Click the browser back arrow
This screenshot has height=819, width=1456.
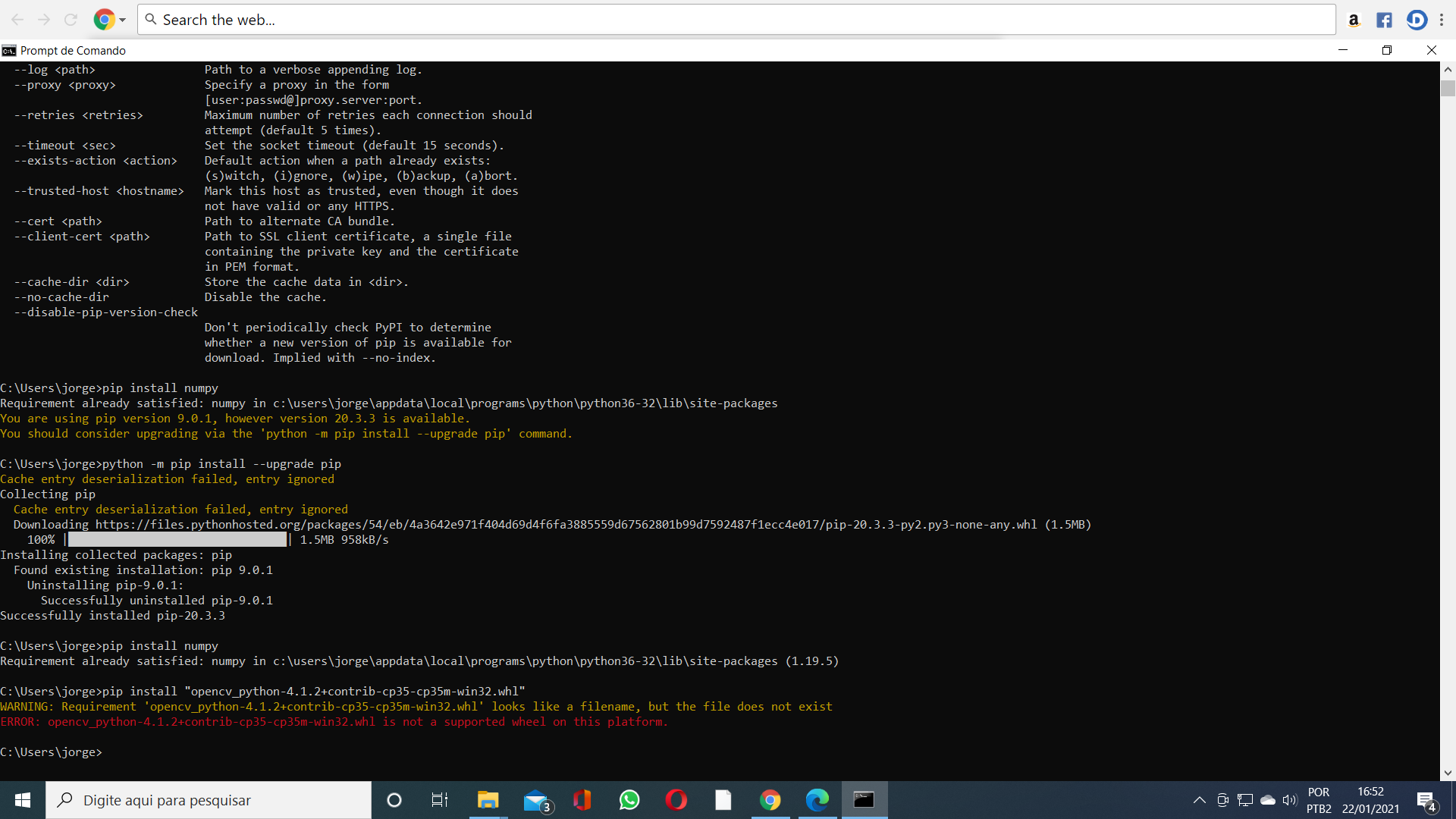pyautogui.click(x=17, y=20)
